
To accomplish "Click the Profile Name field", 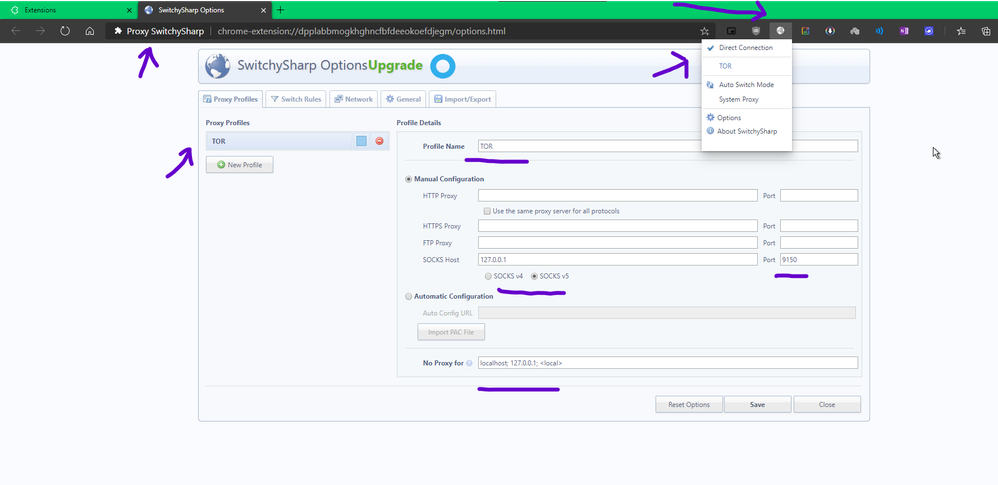I will pos(668,146).
